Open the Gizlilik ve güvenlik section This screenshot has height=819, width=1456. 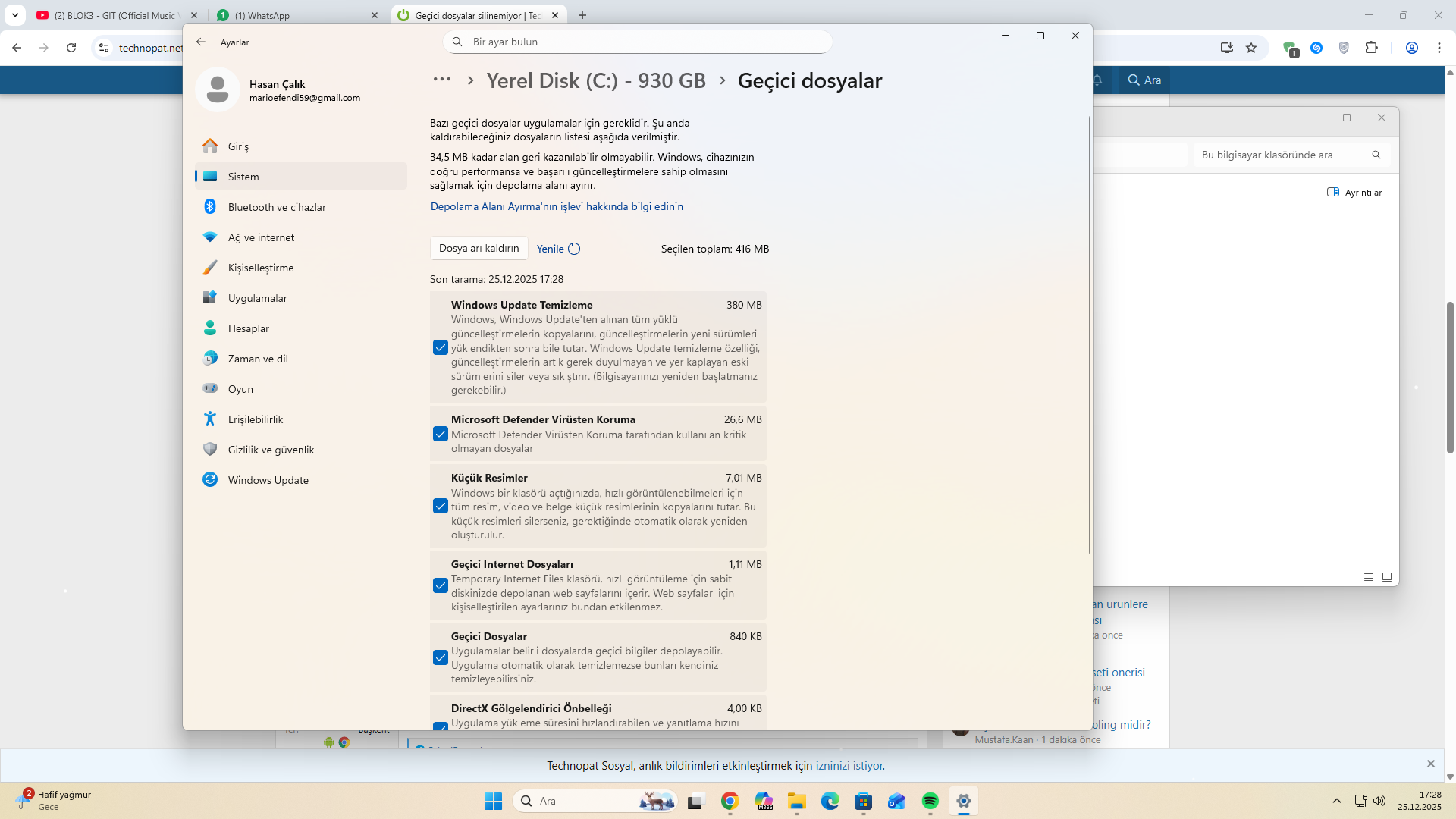click(x=271, y=450)
